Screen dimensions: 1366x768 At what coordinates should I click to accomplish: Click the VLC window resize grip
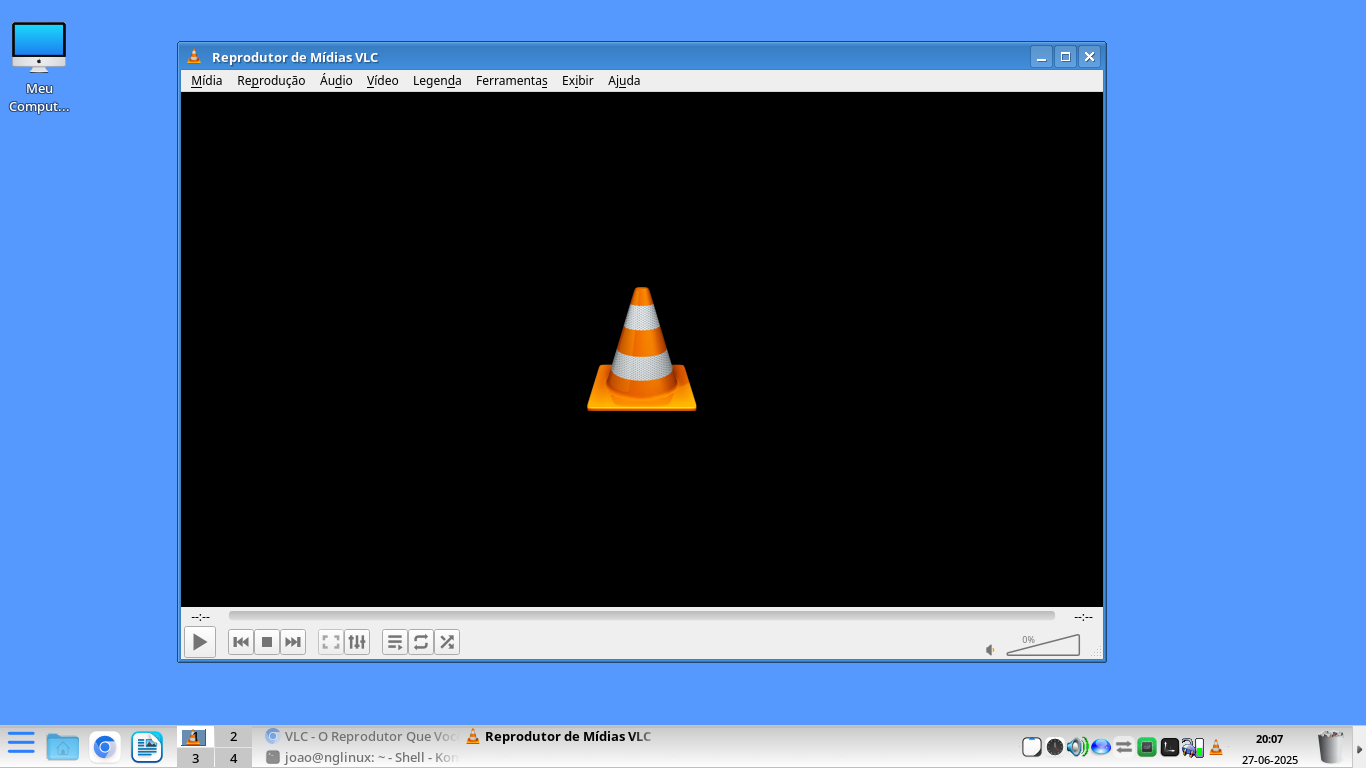1097,653
